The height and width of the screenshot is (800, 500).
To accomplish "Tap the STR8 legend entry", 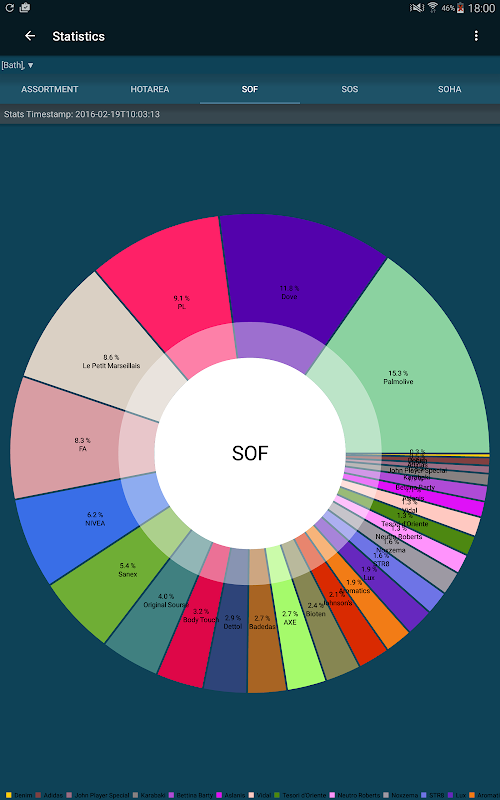I will tap(434, 795).
